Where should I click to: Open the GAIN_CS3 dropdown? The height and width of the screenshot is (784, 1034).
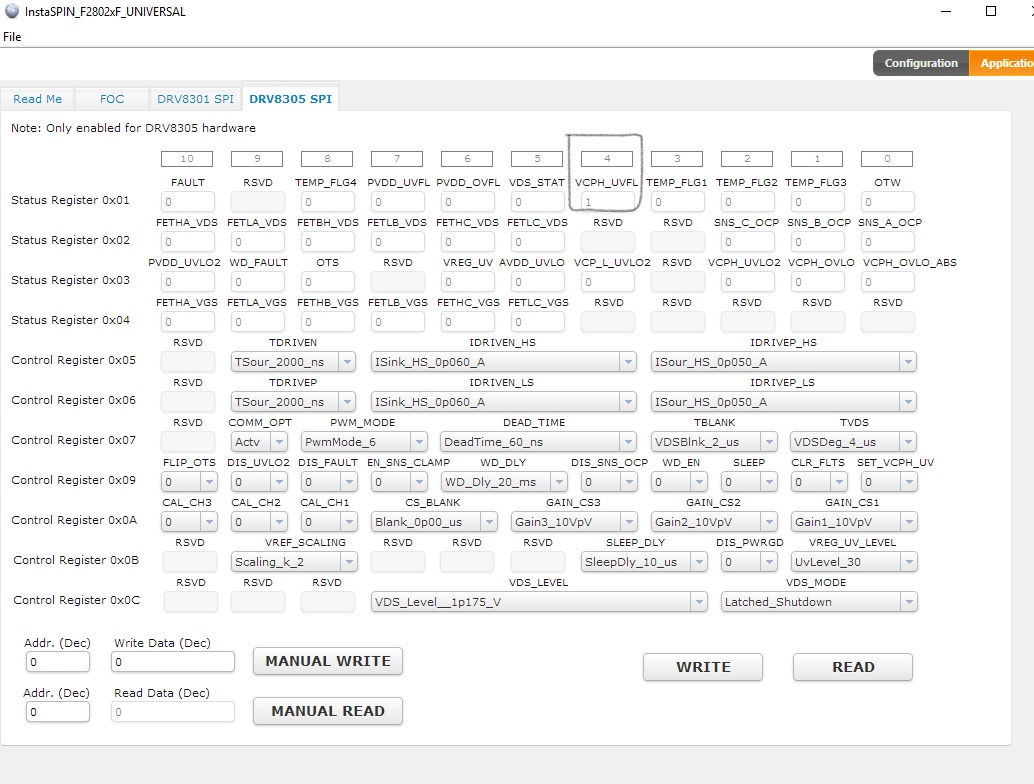coord(574,522)
